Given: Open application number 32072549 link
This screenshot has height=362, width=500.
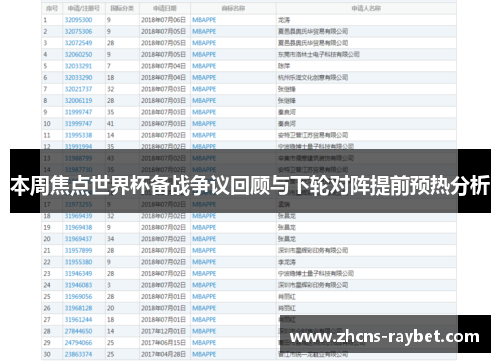Looking at the screenshot, I should click(x=78, y=43).
